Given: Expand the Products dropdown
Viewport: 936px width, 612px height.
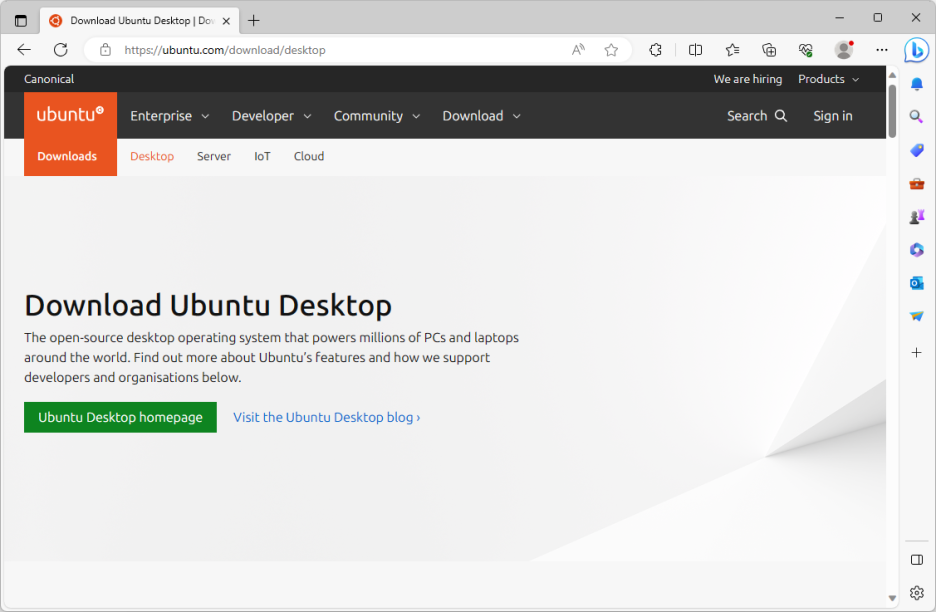Looking at the screenshot, I should [x=829, y=79].
